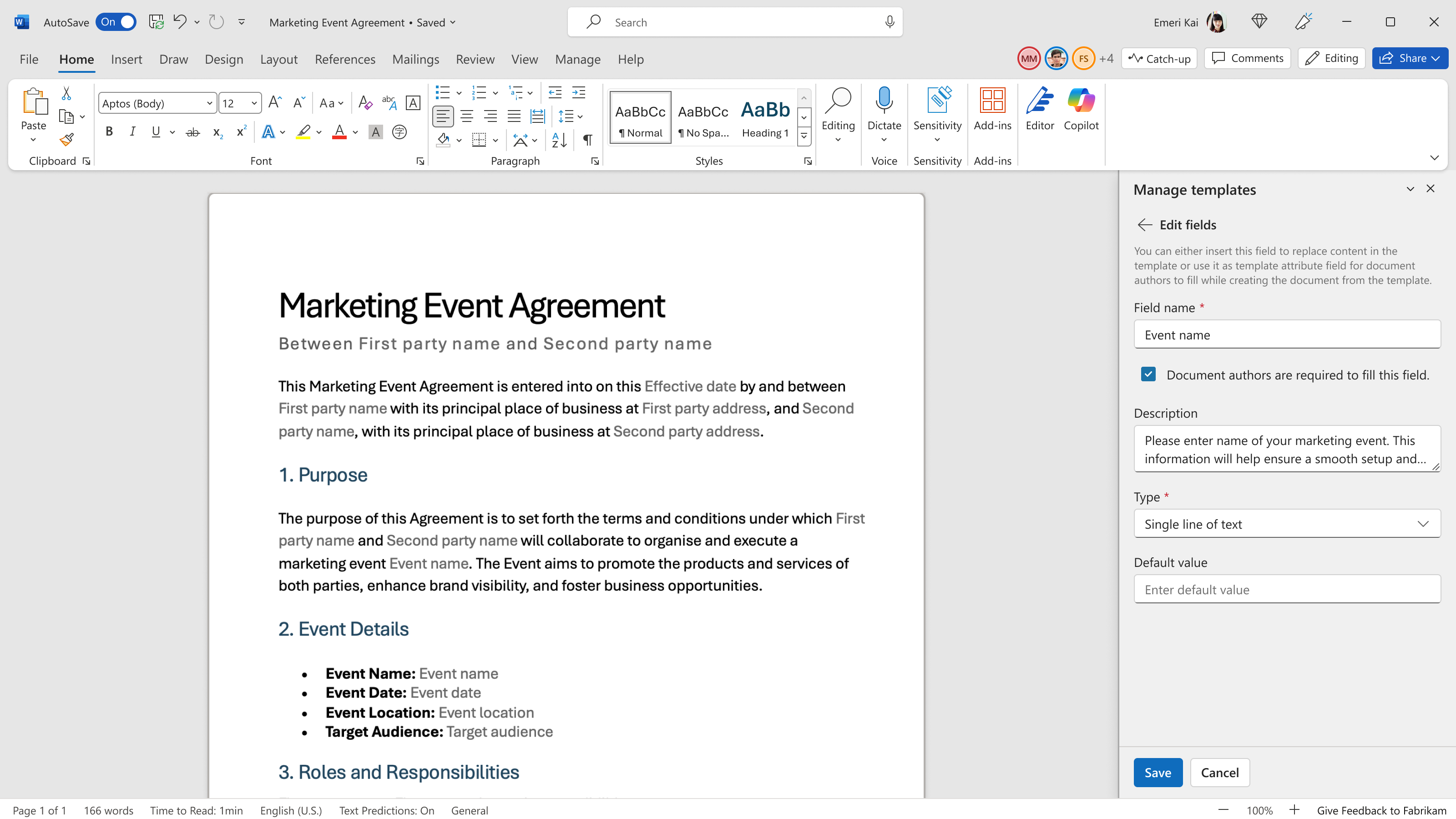Click the Save button in templates pane
Viewport: 1456px width, 819px height.
pyautogui.click(x=1158, y=772)
